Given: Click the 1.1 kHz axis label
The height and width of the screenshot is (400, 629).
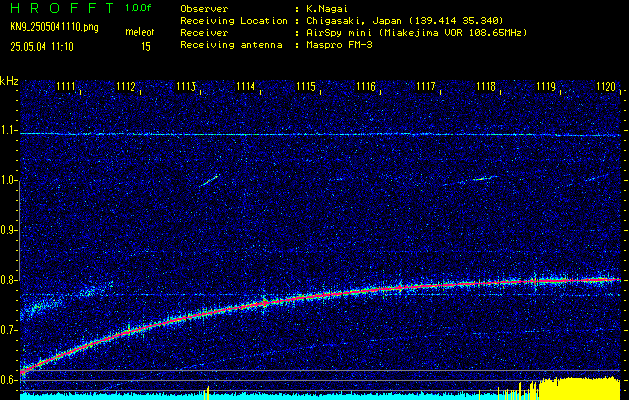Looking at the screenshot, I should 9,130.
